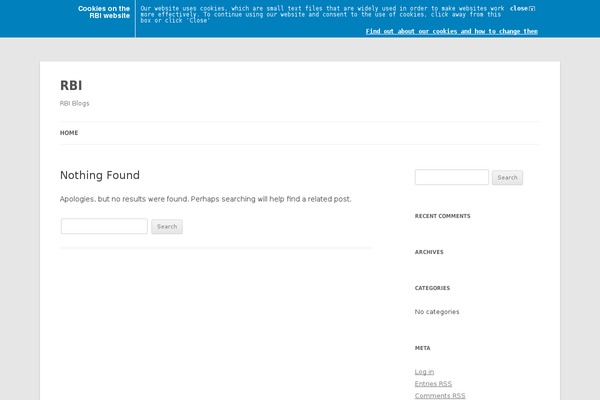Click the RBI site title
Image resolution: width=600 pixels, height=400 pixels.
pyautogui.click(x=71, y=85)
